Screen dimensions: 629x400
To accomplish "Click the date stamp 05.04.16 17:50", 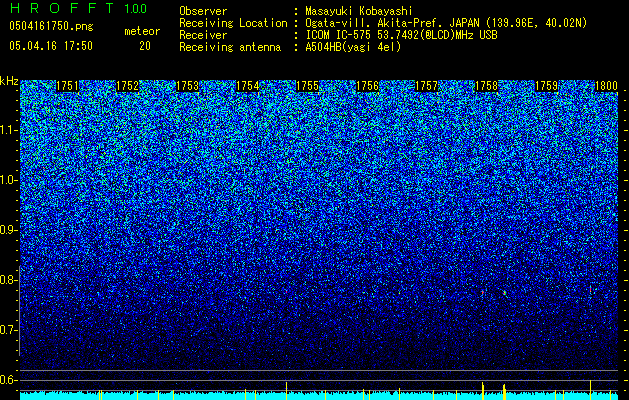I will [51, 46].
